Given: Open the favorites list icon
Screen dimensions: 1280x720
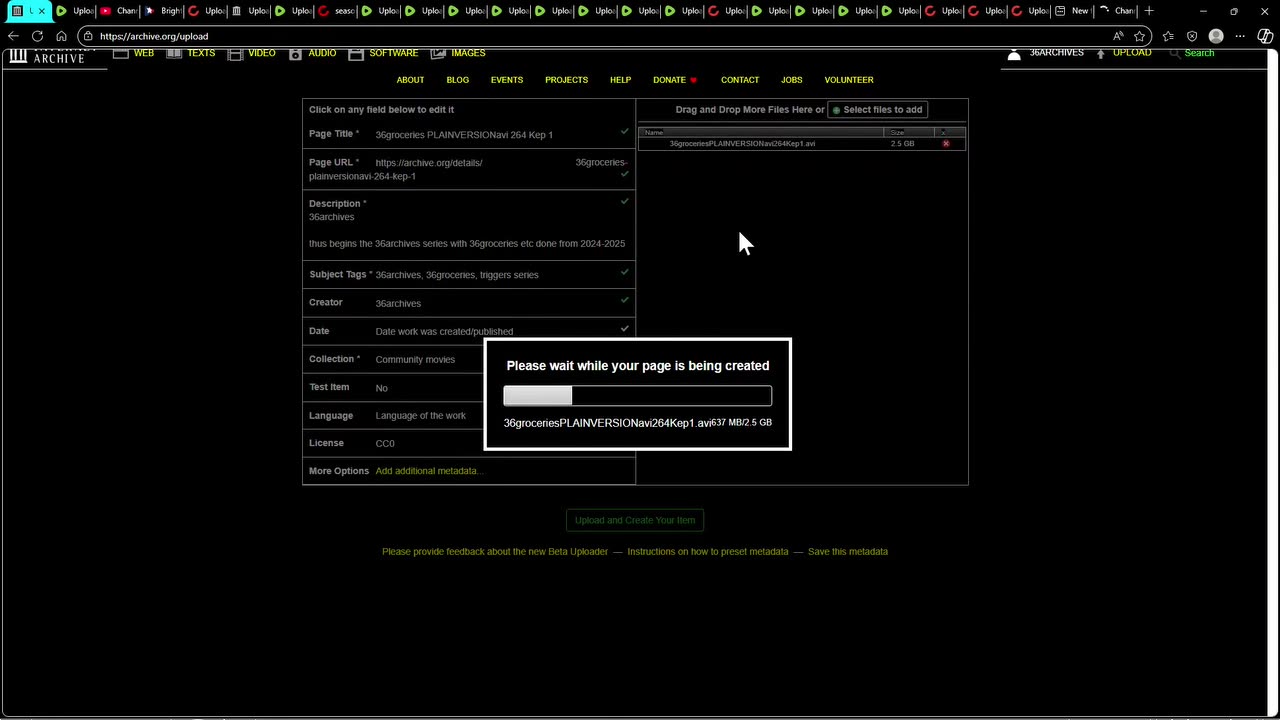Looking at the screenshot, I should [1168, 36].
